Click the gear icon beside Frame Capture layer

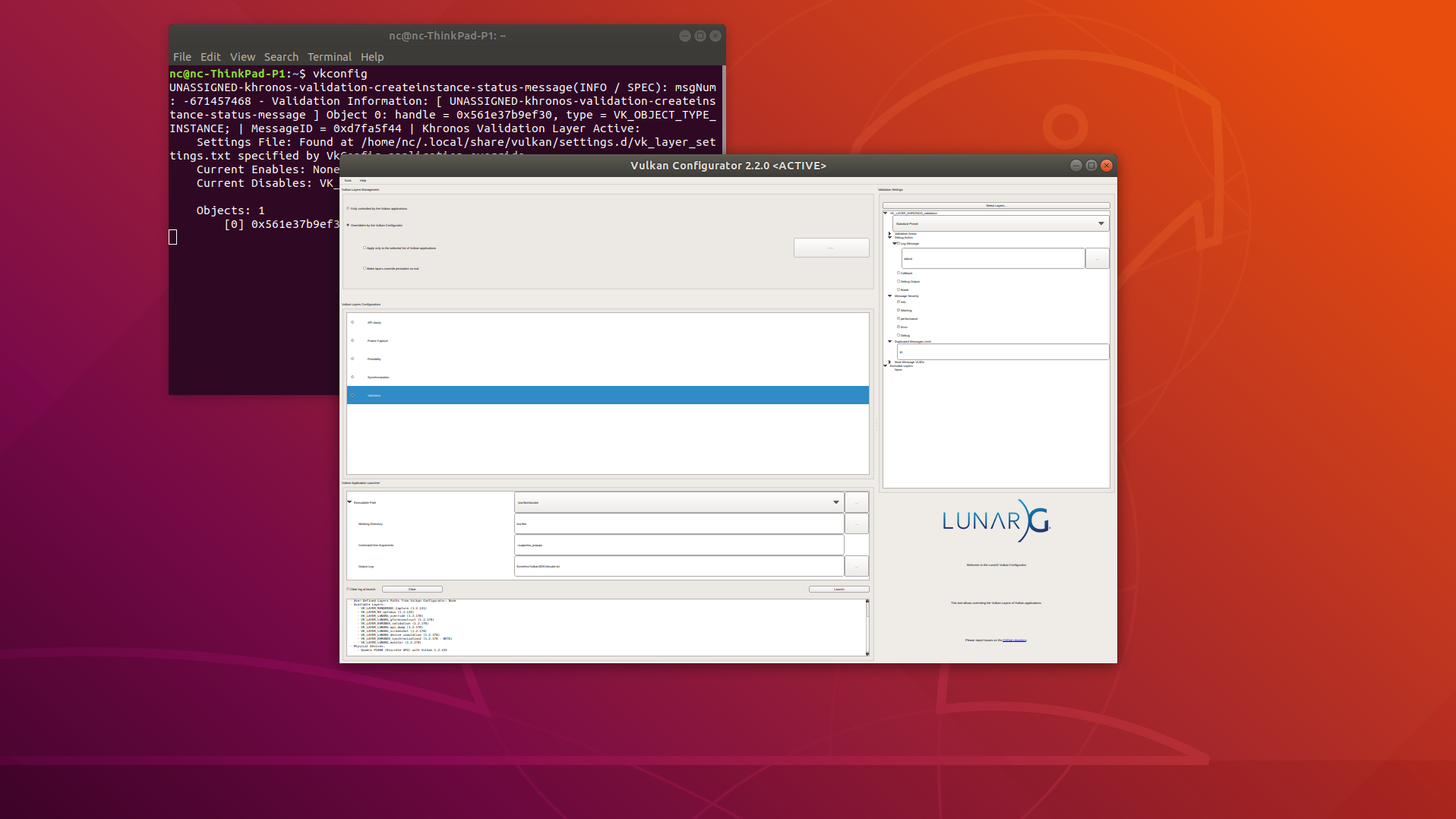(352, 341)
